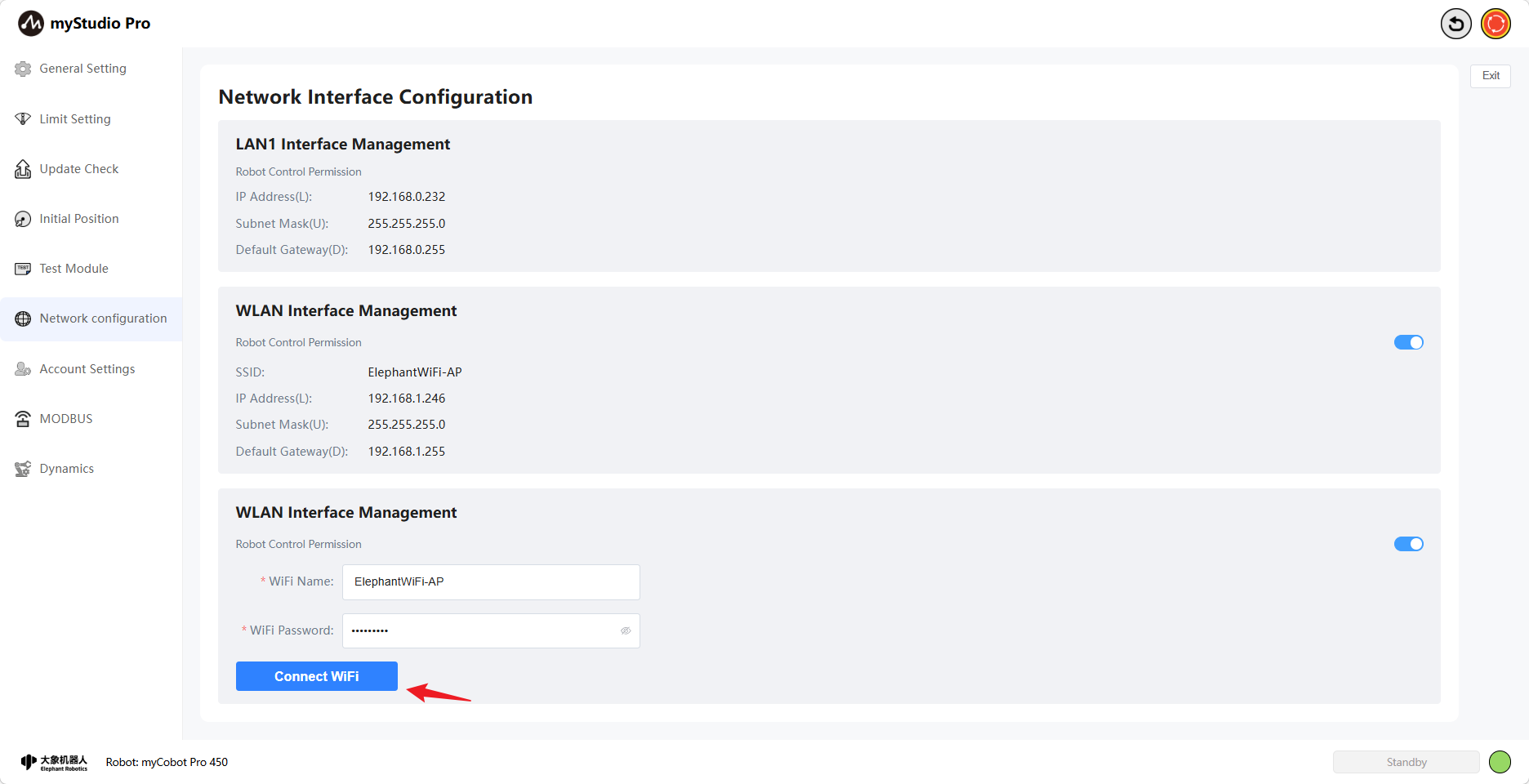Click the Account Settings user icon
1529x784 pixels.
[23, 369]
